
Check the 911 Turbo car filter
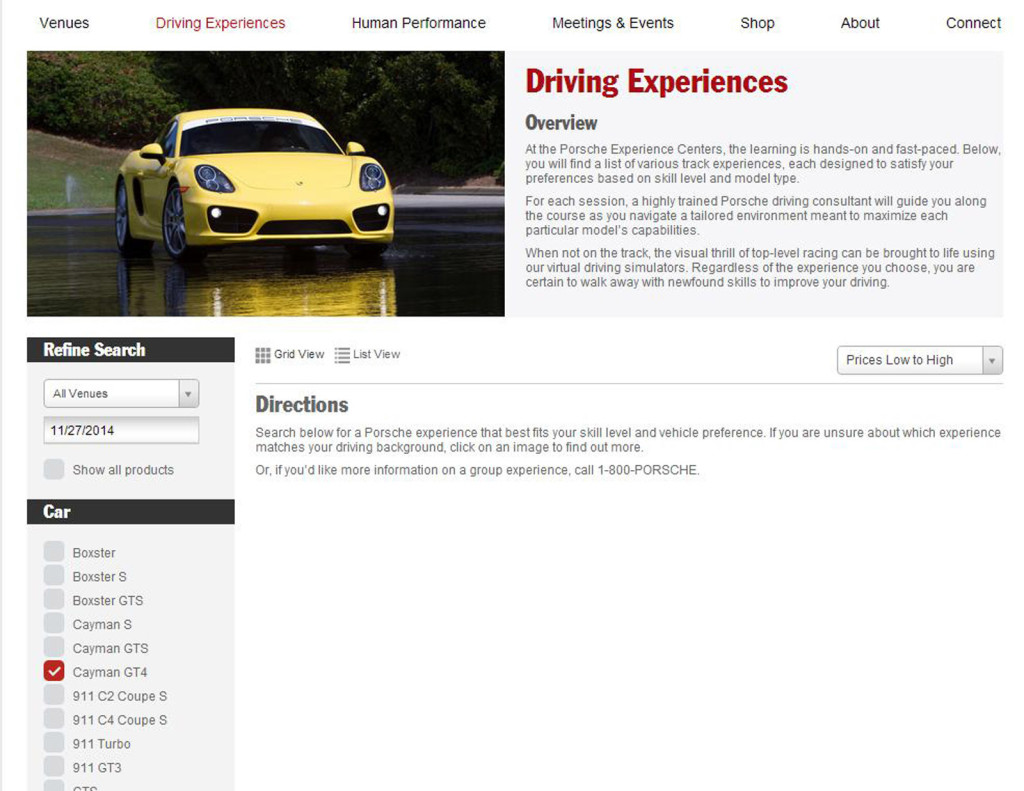(x=54, y=743)
